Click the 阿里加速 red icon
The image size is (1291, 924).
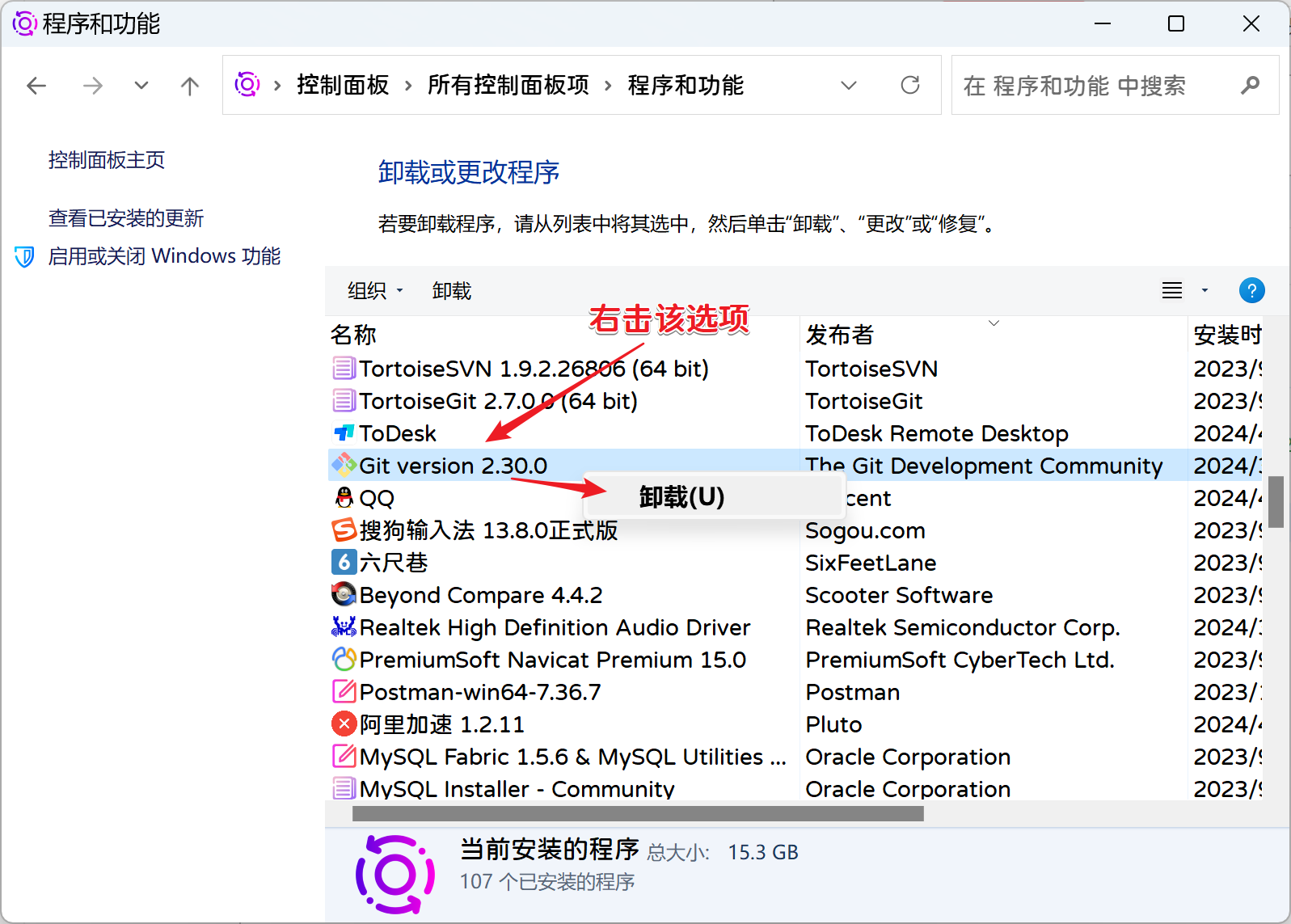(344, 724)
